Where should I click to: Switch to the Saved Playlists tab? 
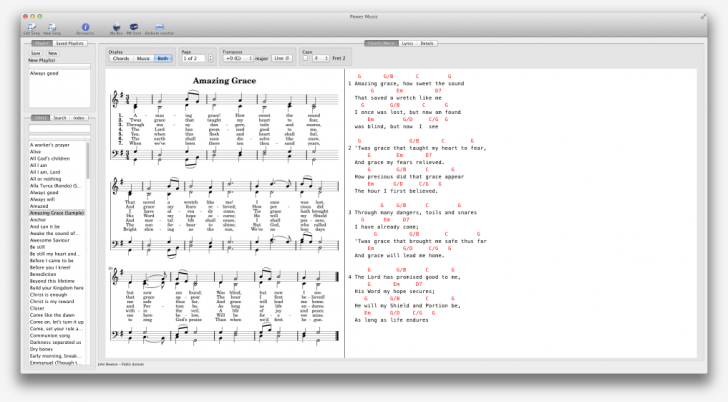[x=70, y=43]
